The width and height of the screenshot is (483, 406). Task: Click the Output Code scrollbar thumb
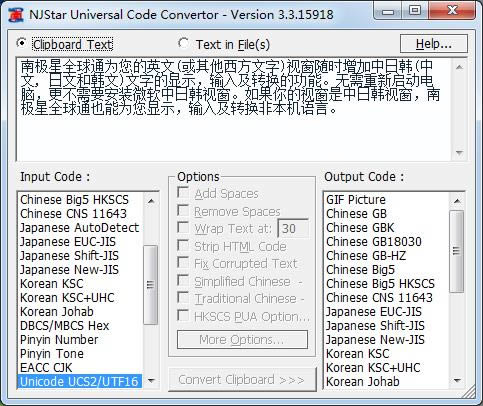(x=457, y=251)
